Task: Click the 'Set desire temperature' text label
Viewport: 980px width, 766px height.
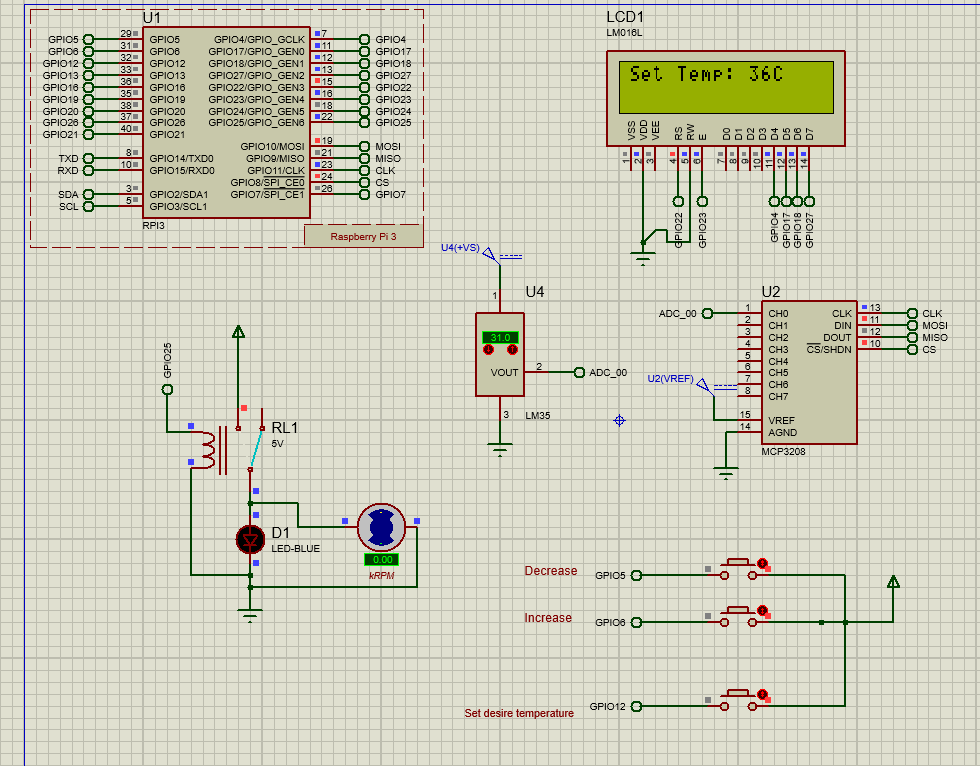Action: tap(519, 713)
